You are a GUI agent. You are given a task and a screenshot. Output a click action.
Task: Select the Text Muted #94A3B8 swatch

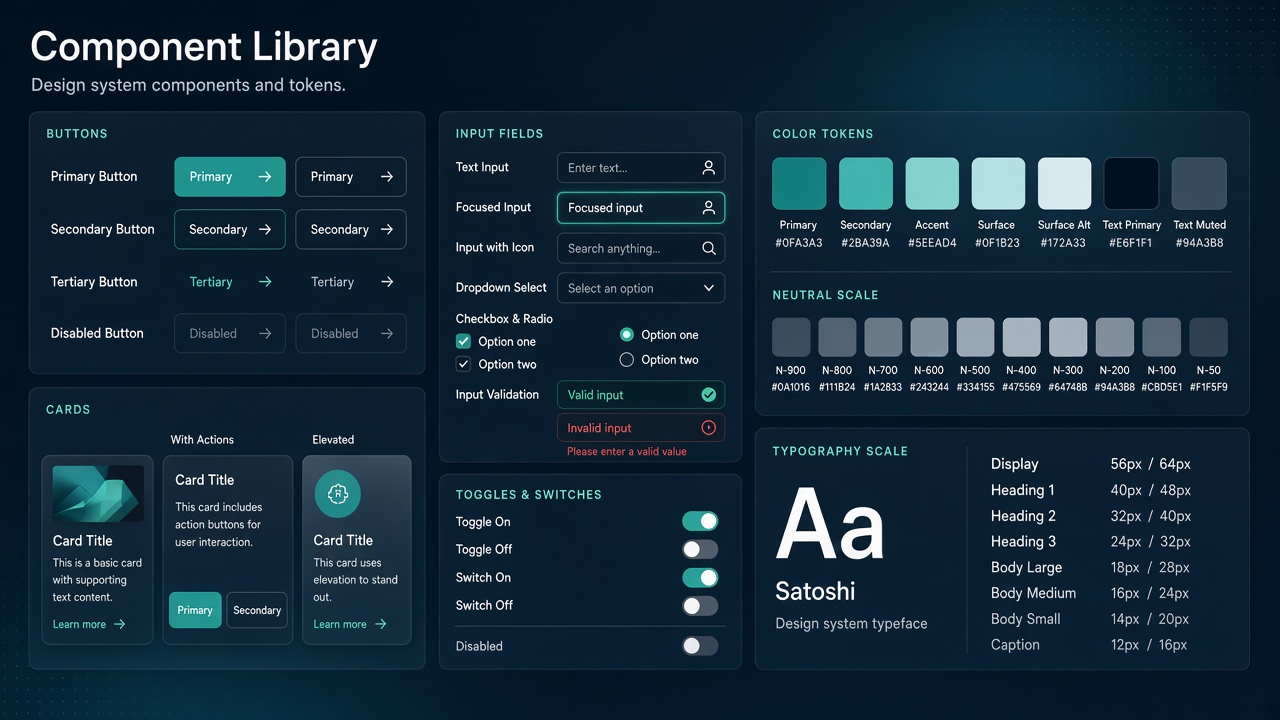click(1199, 184)
